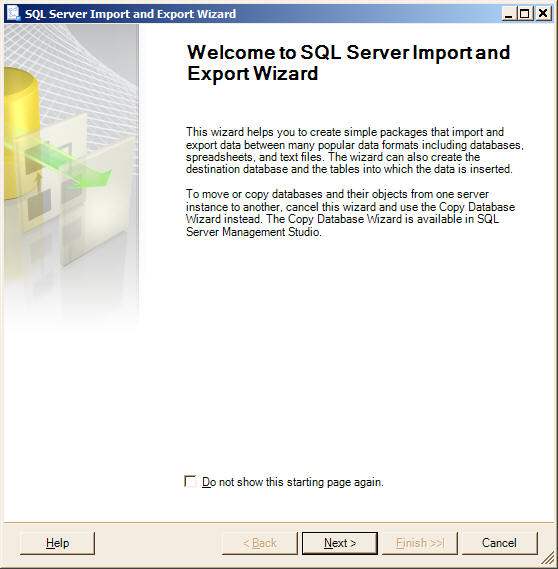Viewport: 558px width, 569px height.
Task: Minimize the wizard window
Action: [x=509, y=14]
